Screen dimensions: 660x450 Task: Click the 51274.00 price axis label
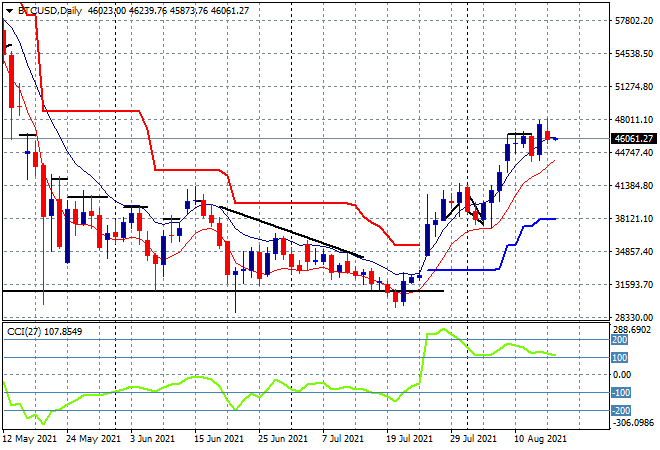(634, 86)
